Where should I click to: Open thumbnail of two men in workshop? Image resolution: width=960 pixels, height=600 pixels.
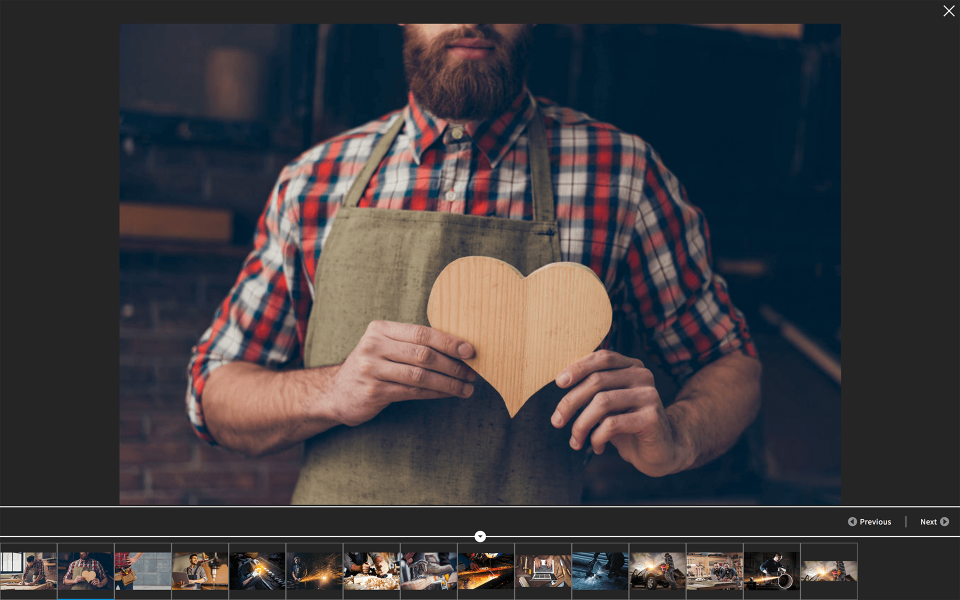click(x=715, y=571)
